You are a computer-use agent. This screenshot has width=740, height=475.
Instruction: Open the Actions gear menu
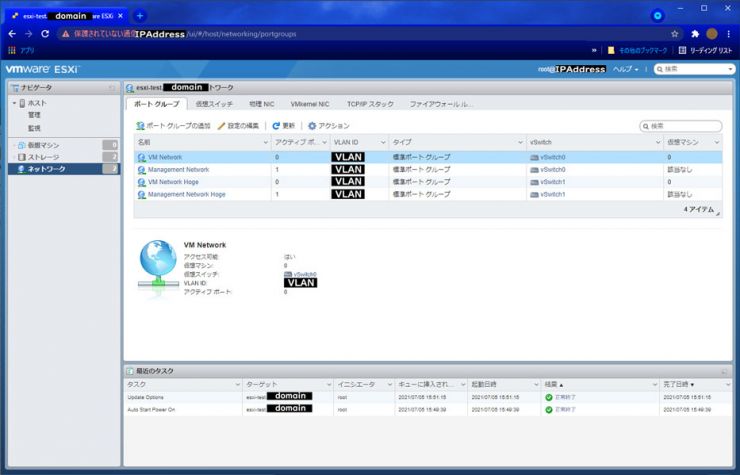coord(329,126)
